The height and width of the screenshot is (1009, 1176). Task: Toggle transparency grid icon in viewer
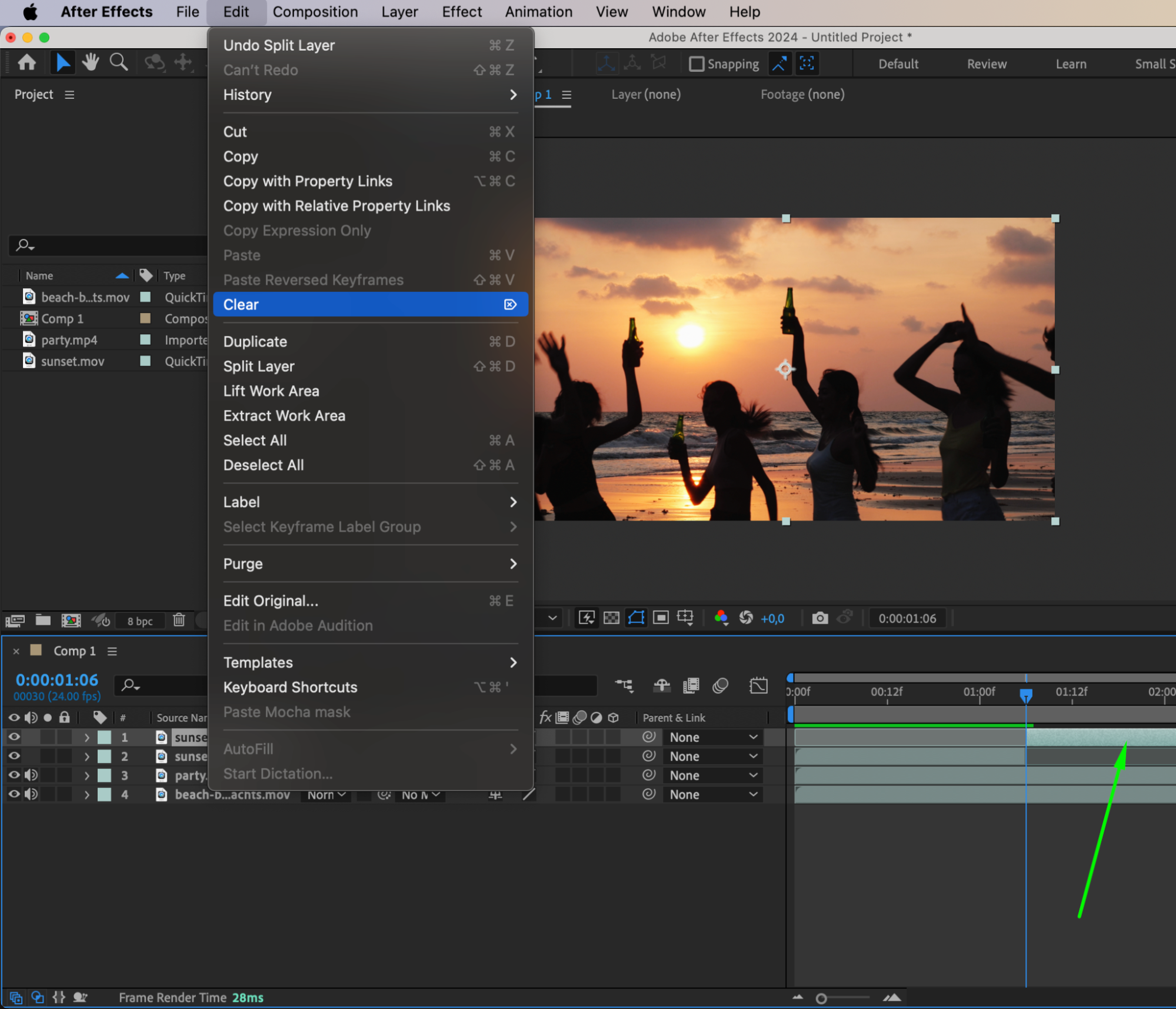point(611,618)
